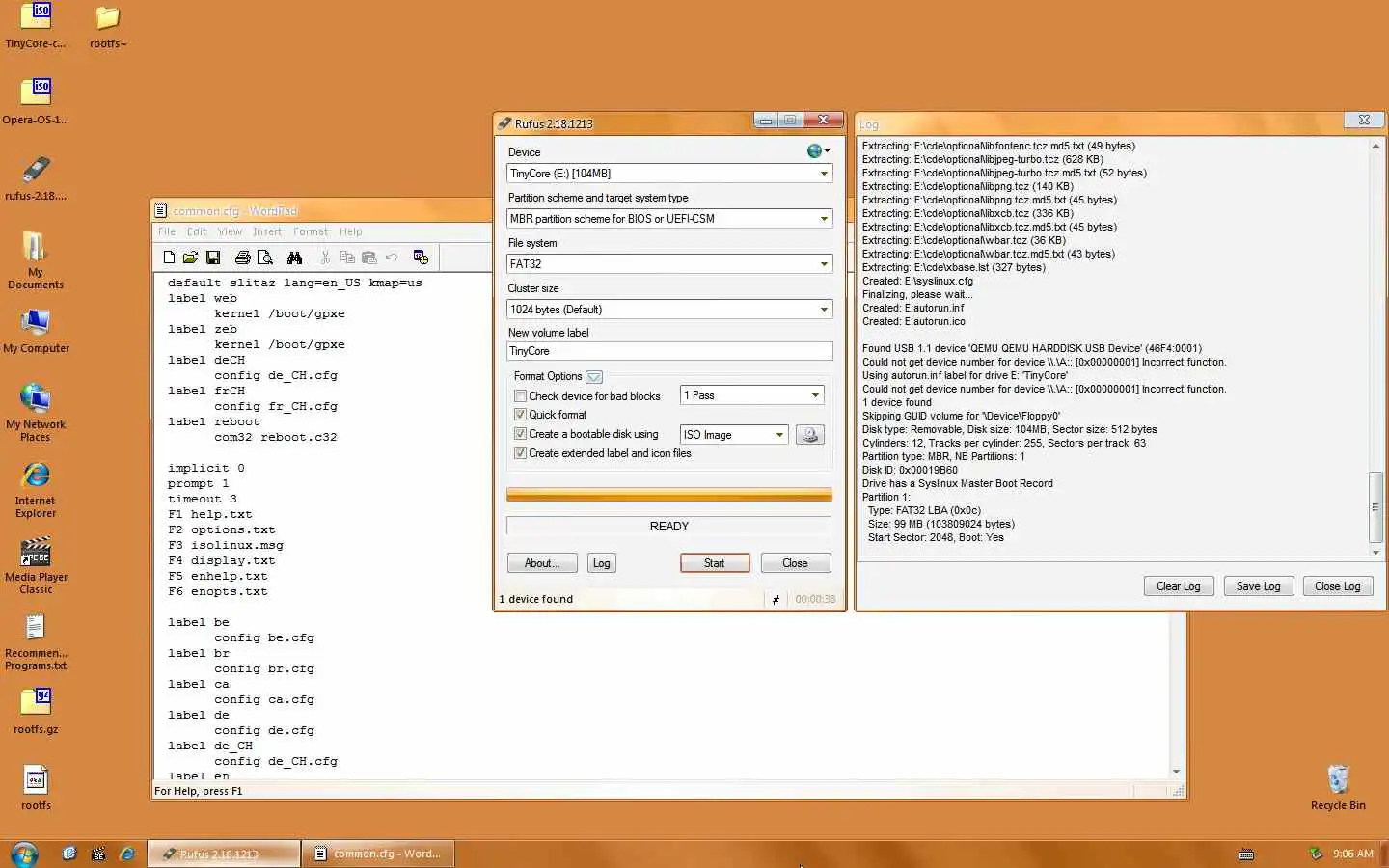Click the Date/Time insert icon in WordPad
This screenshot has width=1389, height=868.
[x=421, y=258]
